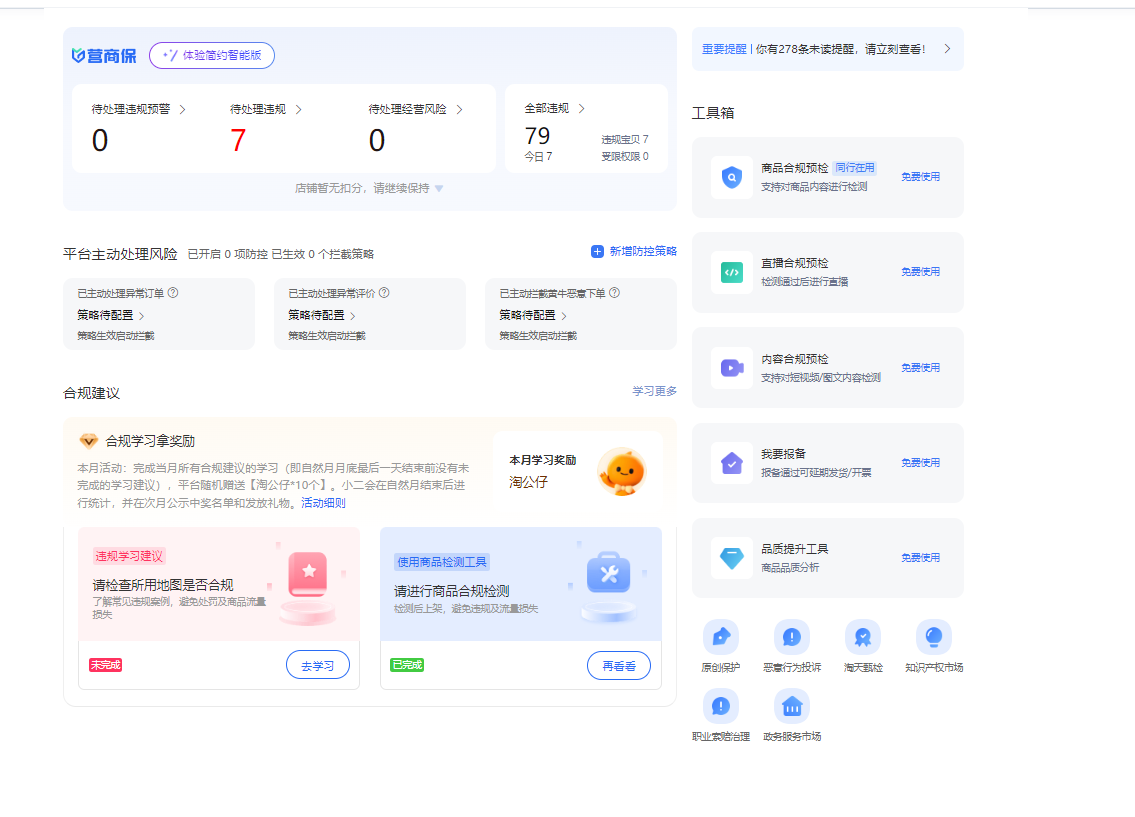Click the 去学习 button
Viewport: 1135px width, 817px height.
point(318,665)
